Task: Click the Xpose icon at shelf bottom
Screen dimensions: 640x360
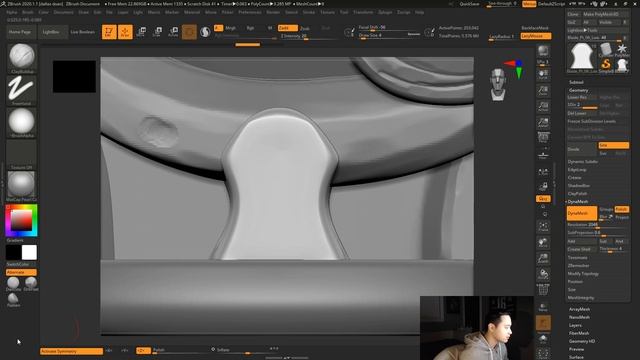Action: [543, 353]
